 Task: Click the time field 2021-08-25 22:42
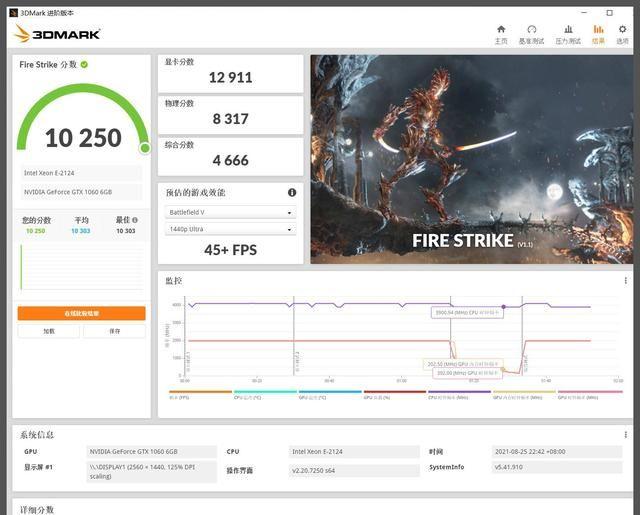coord(557,451)
